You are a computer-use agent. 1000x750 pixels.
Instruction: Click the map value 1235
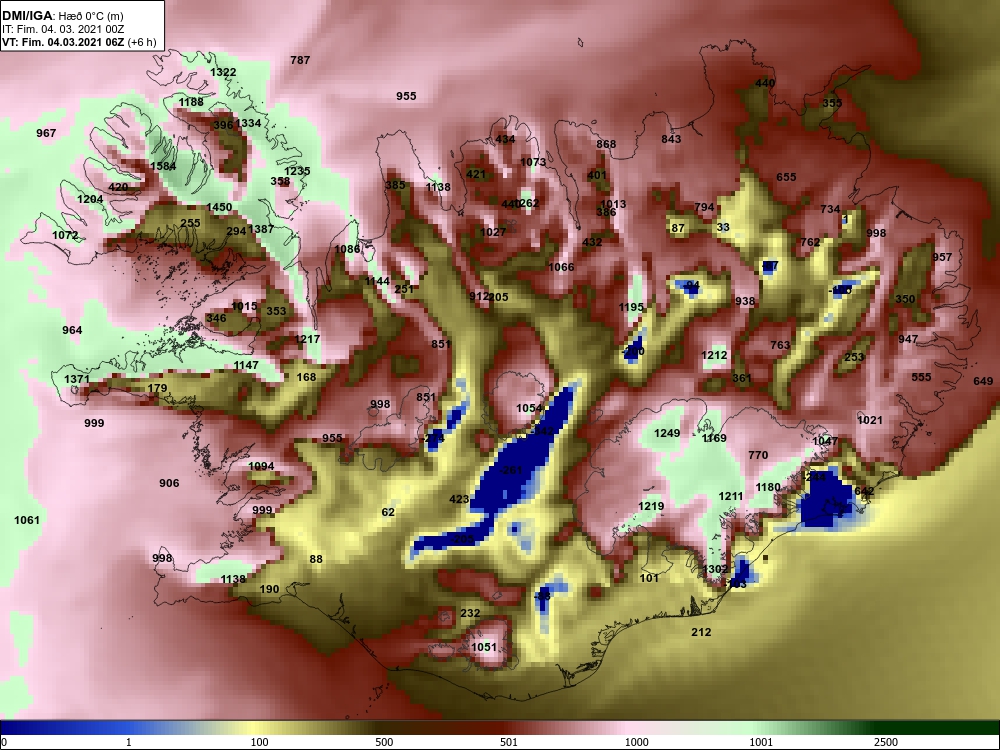pyautogui.click(x=297, y=171)
